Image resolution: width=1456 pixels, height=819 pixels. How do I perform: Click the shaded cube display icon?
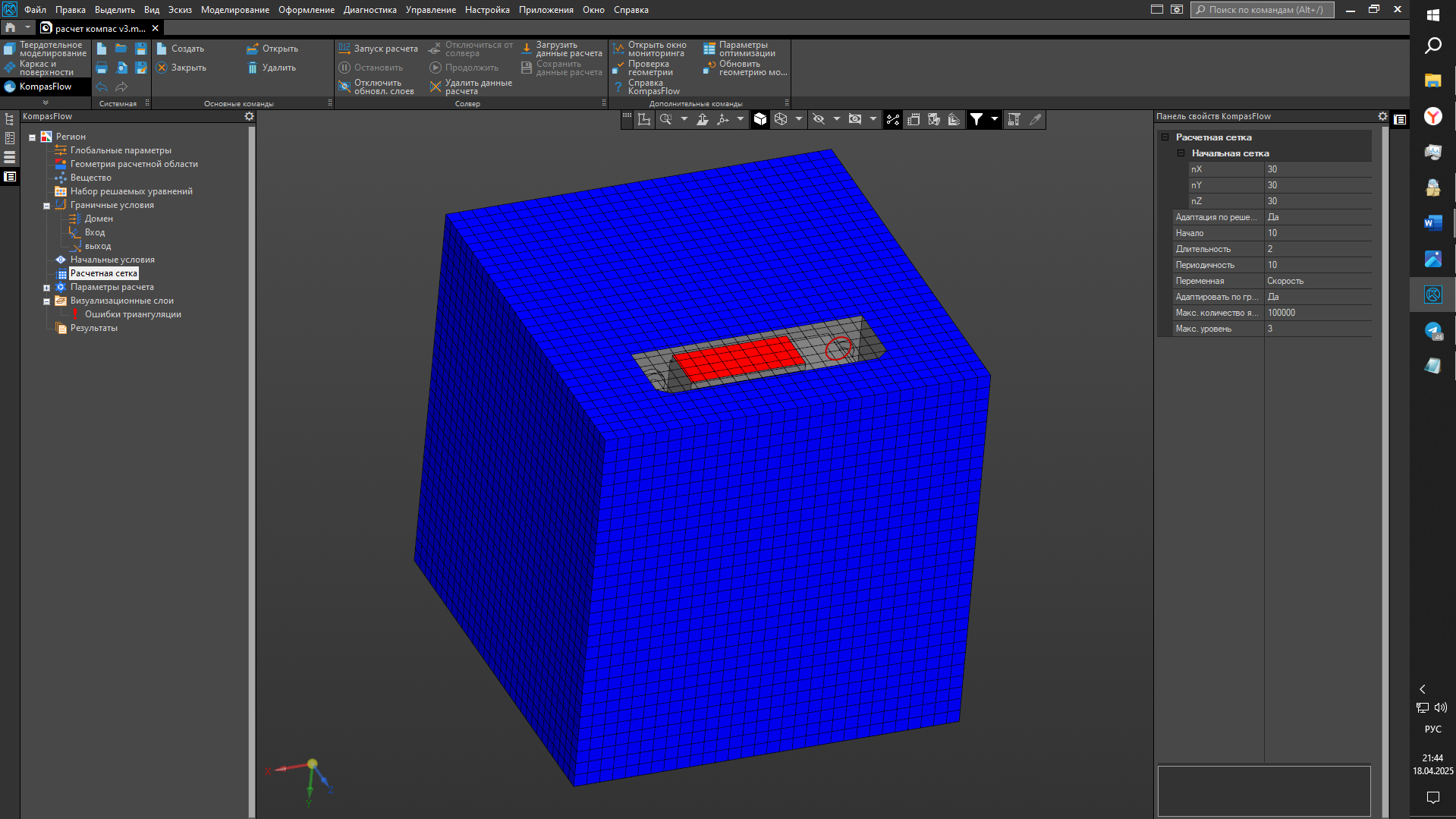point(760,119)
